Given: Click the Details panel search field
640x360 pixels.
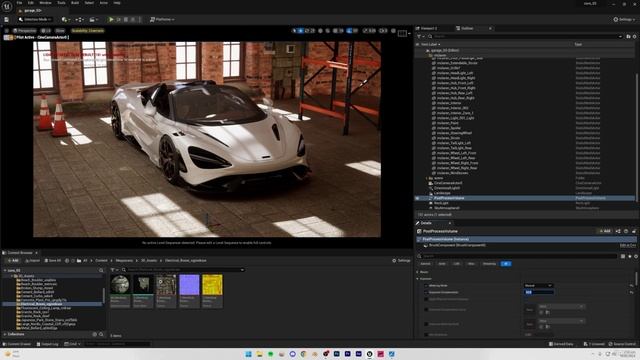Looking at the screenshot, I should pos(518,256).
